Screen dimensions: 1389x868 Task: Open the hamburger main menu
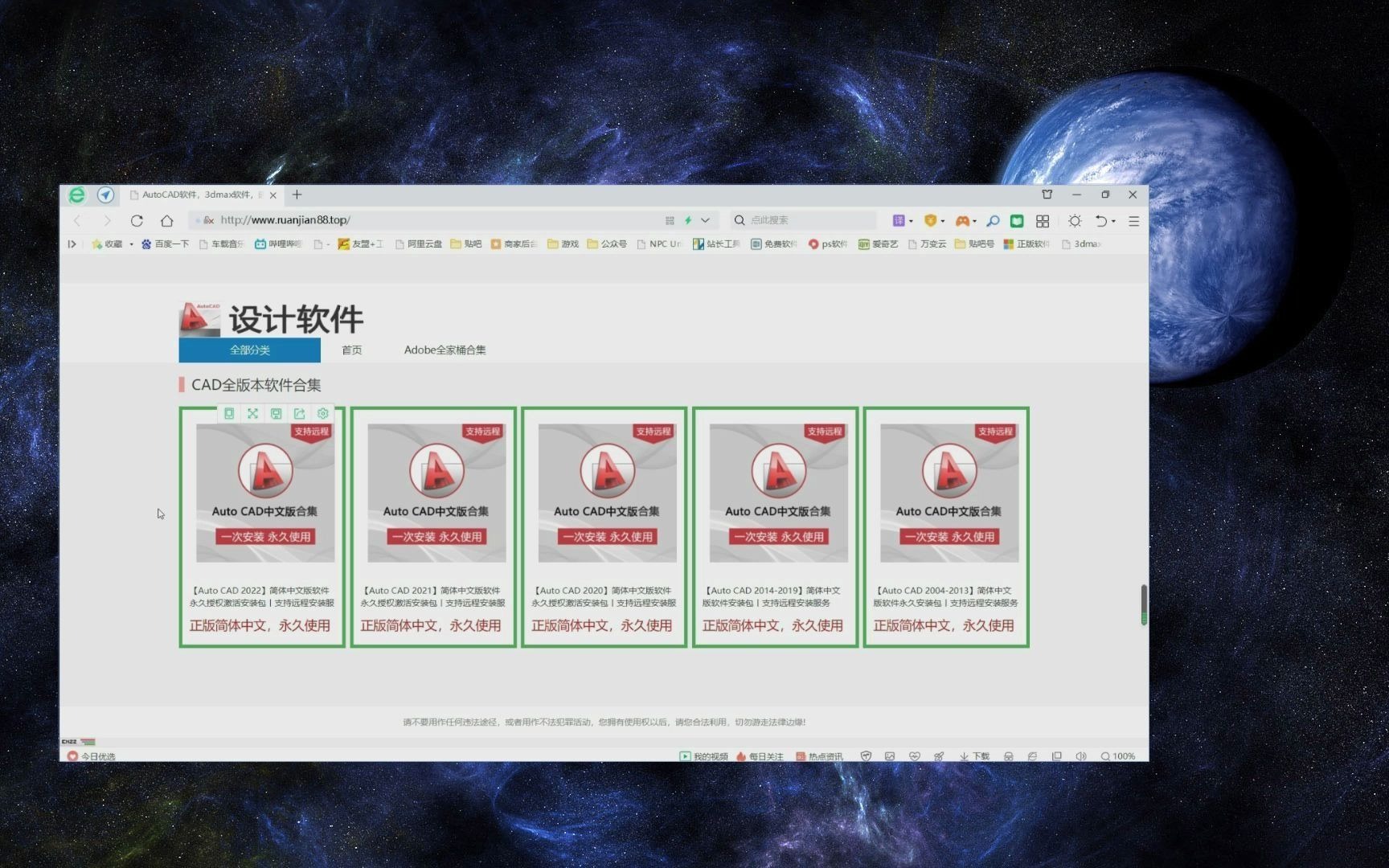pyautogui.click(x=1134, y=221)
